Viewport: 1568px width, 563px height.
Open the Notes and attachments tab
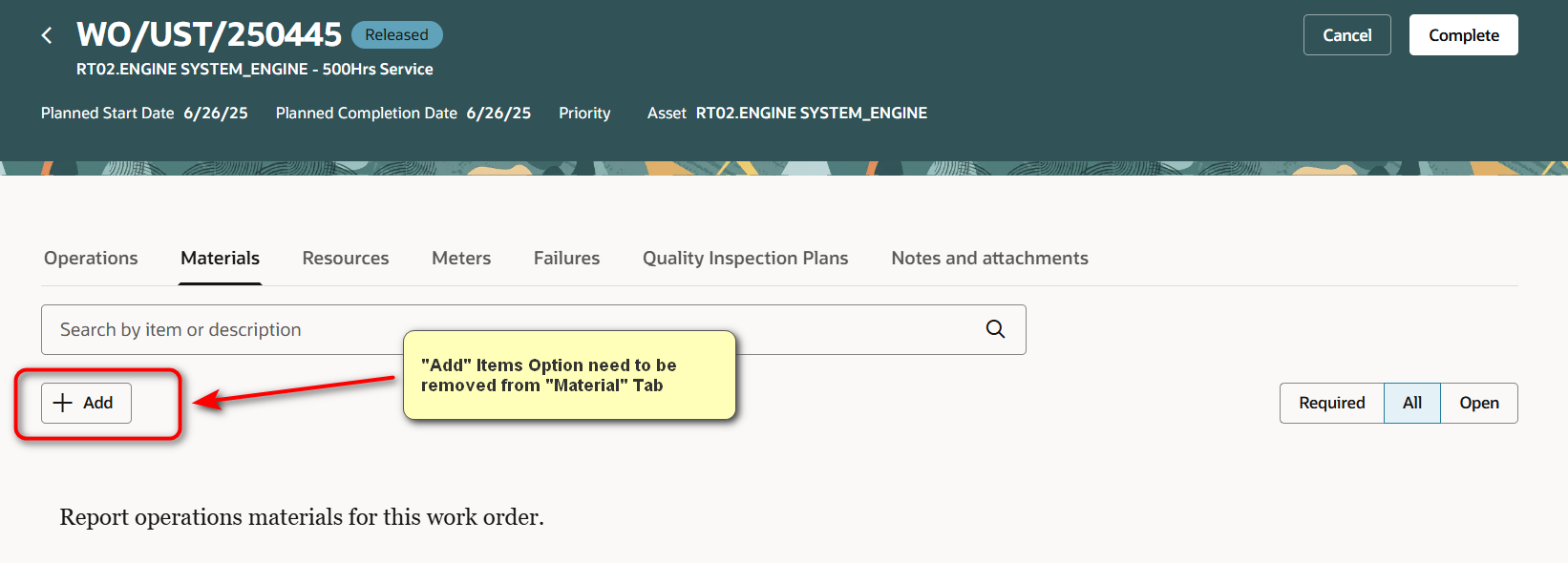click(x=989, y=258)
